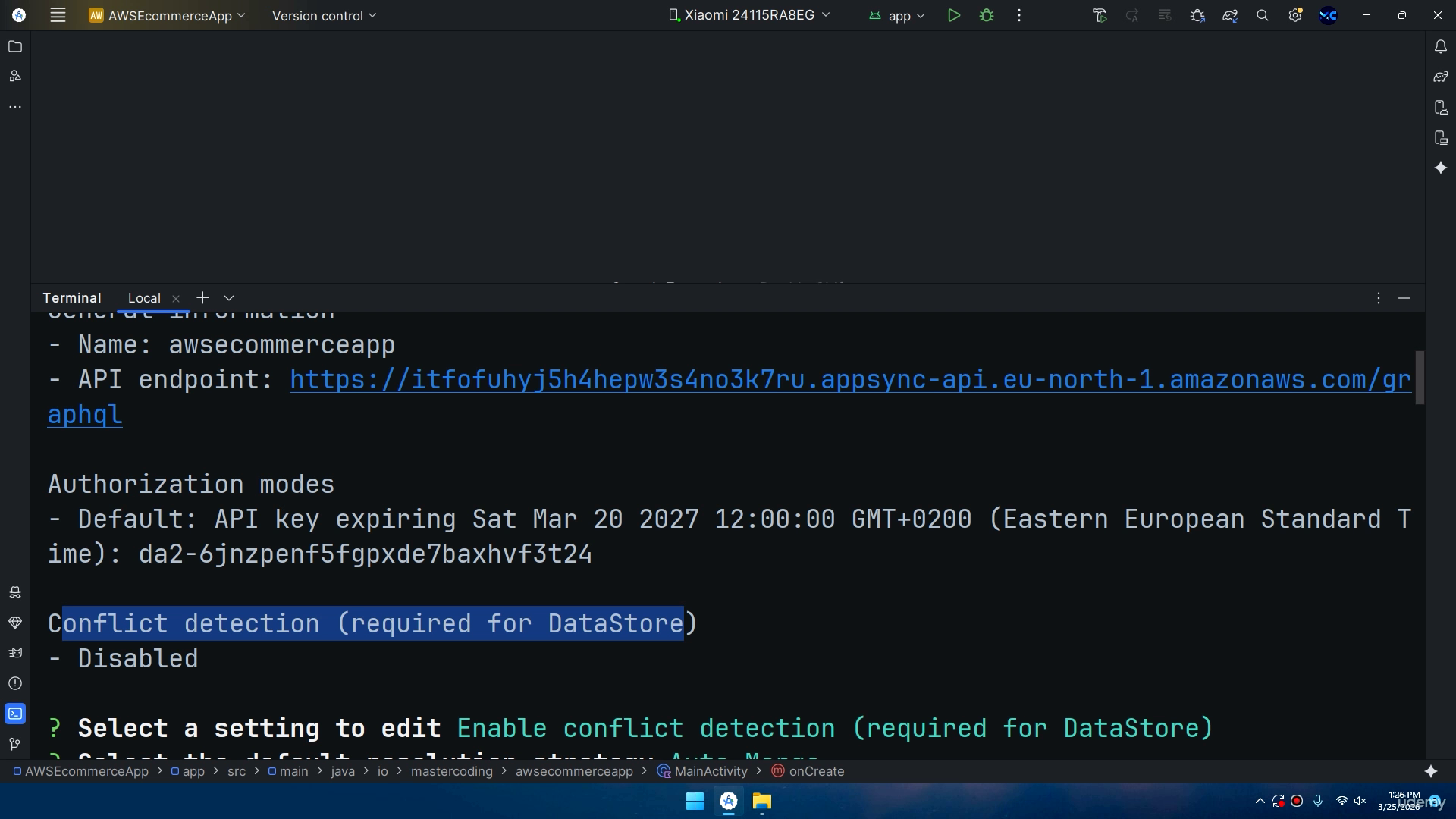Open App Quality Insights gem icon
Viewport: 1456px width, 819px height.
(x=15, y=623)
